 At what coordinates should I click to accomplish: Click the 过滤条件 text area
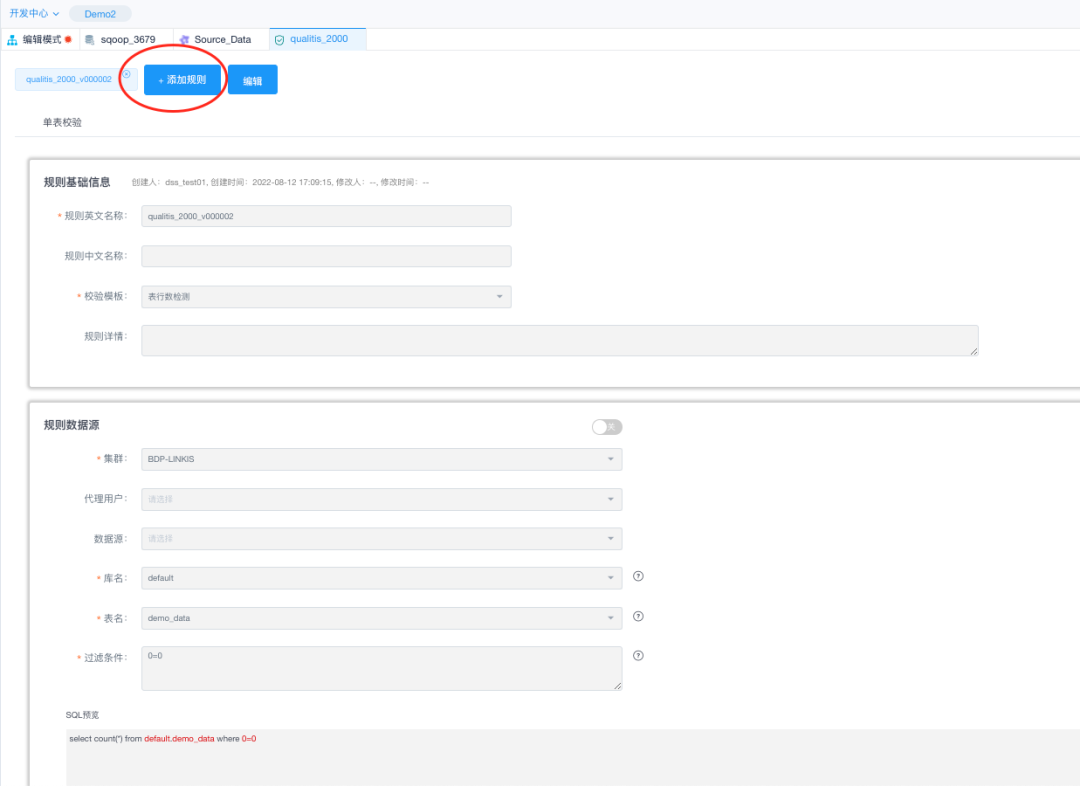click(x=381, y=668)
